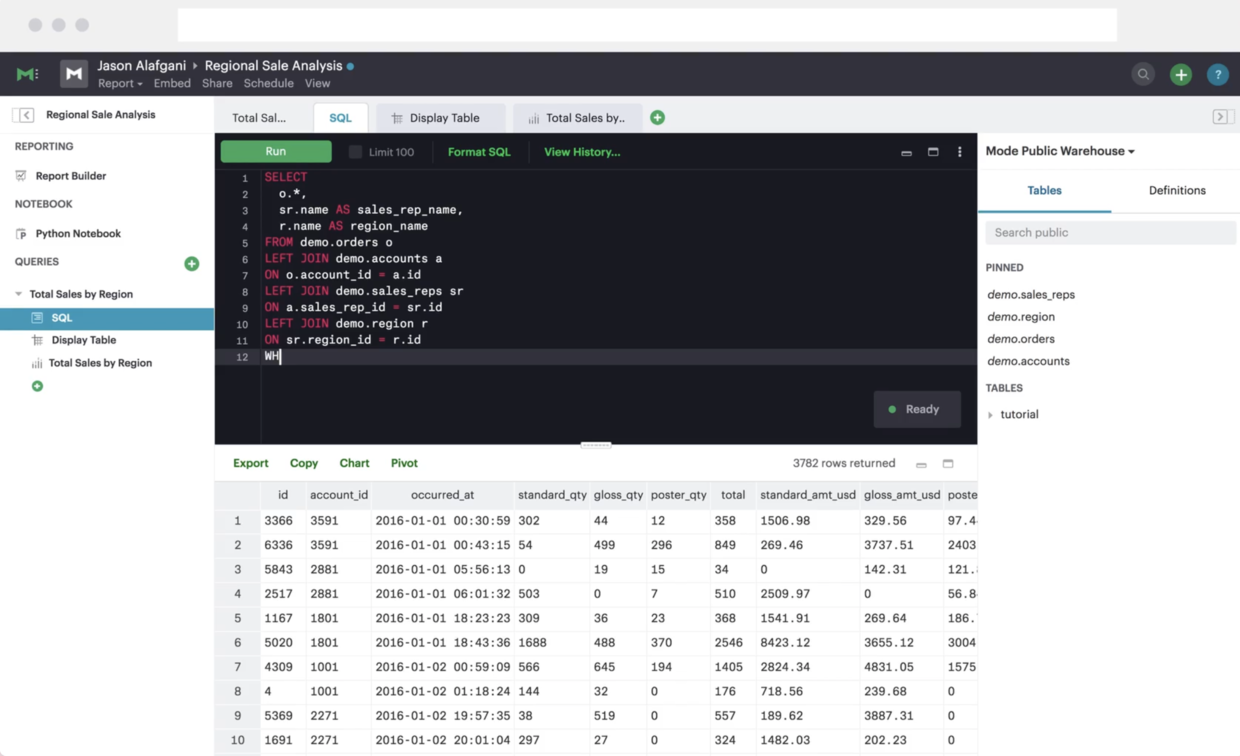This screenshot has width=1240, height=756.
Task: Select the SQL tab
Action: pos(340,118)
